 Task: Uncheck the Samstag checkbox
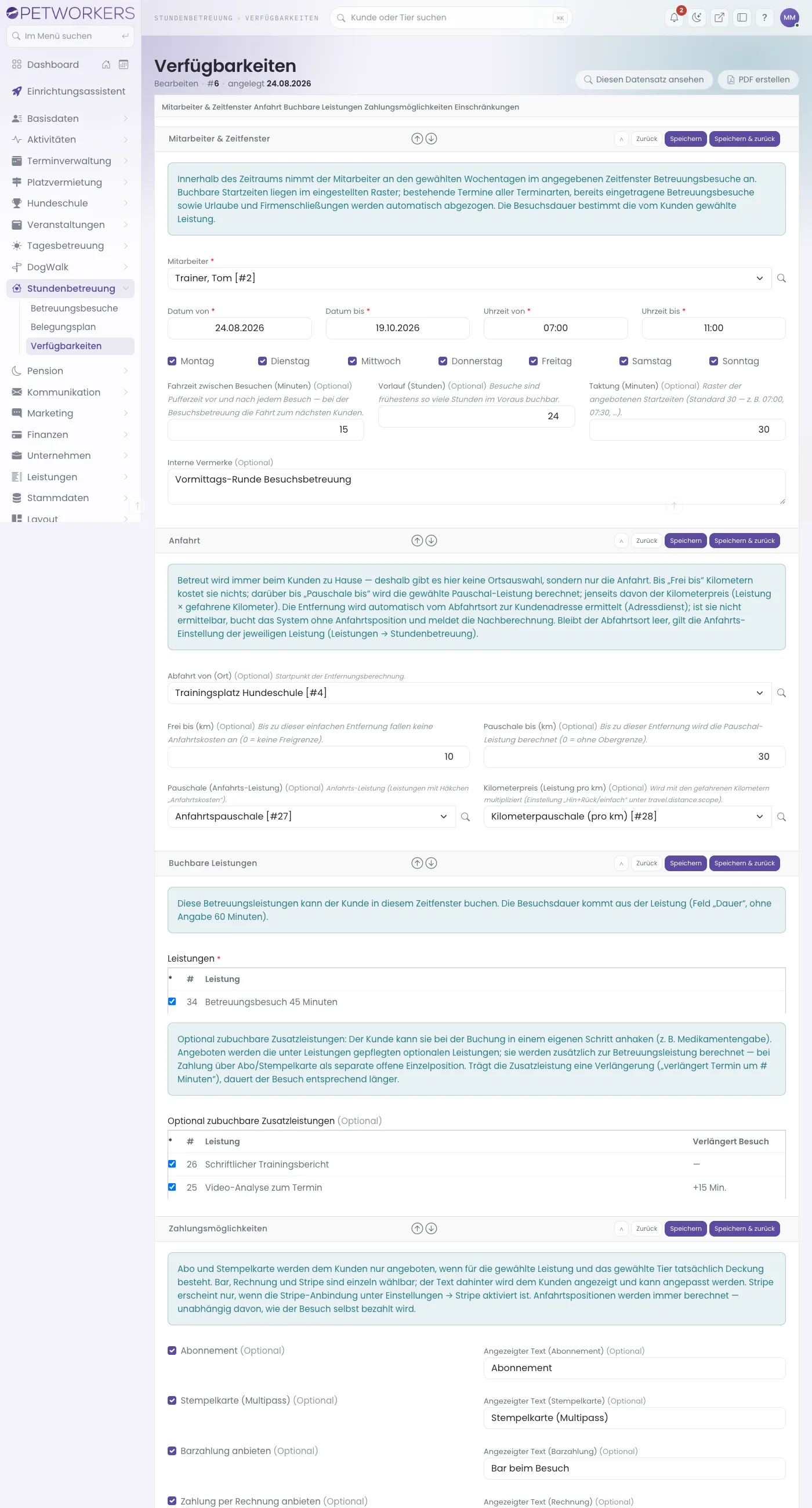[623, 361]
